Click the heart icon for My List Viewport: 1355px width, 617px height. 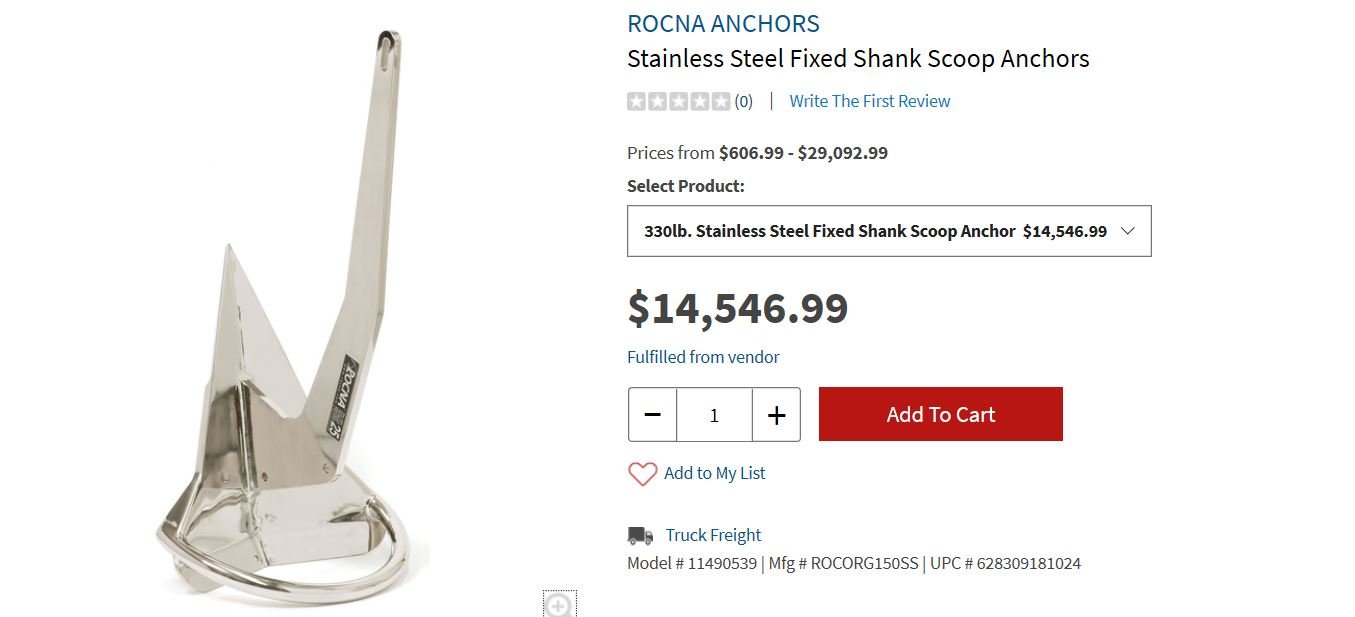click(642, 474)
